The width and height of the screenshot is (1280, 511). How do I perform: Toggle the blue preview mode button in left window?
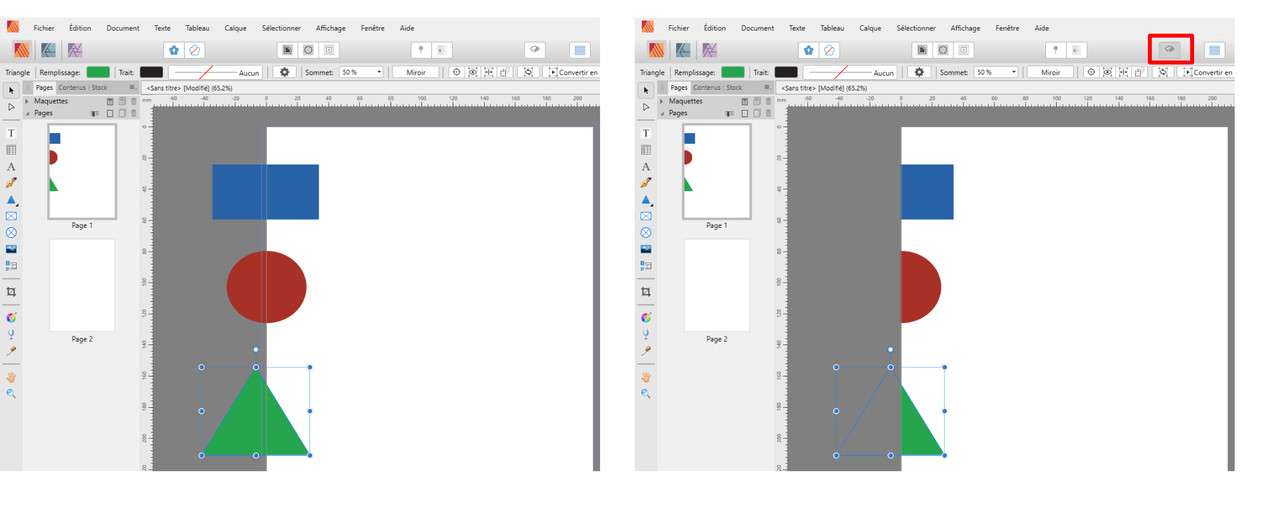(x=580, y=50)
